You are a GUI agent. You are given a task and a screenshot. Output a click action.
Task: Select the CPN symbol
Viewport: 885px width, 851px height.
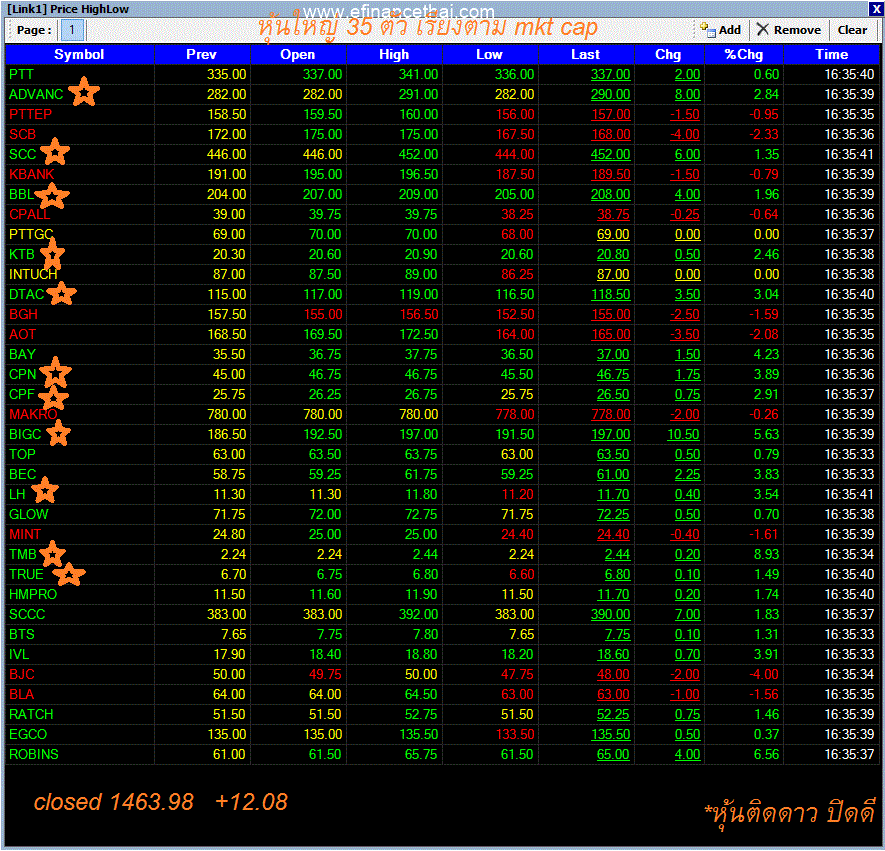23,375
